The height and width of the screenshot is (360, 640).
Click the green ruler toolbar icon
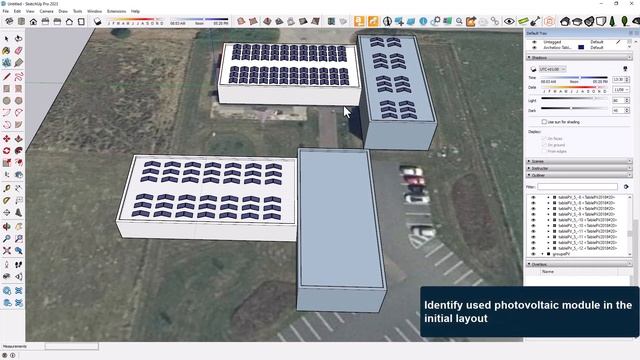(x=523, y=21)
